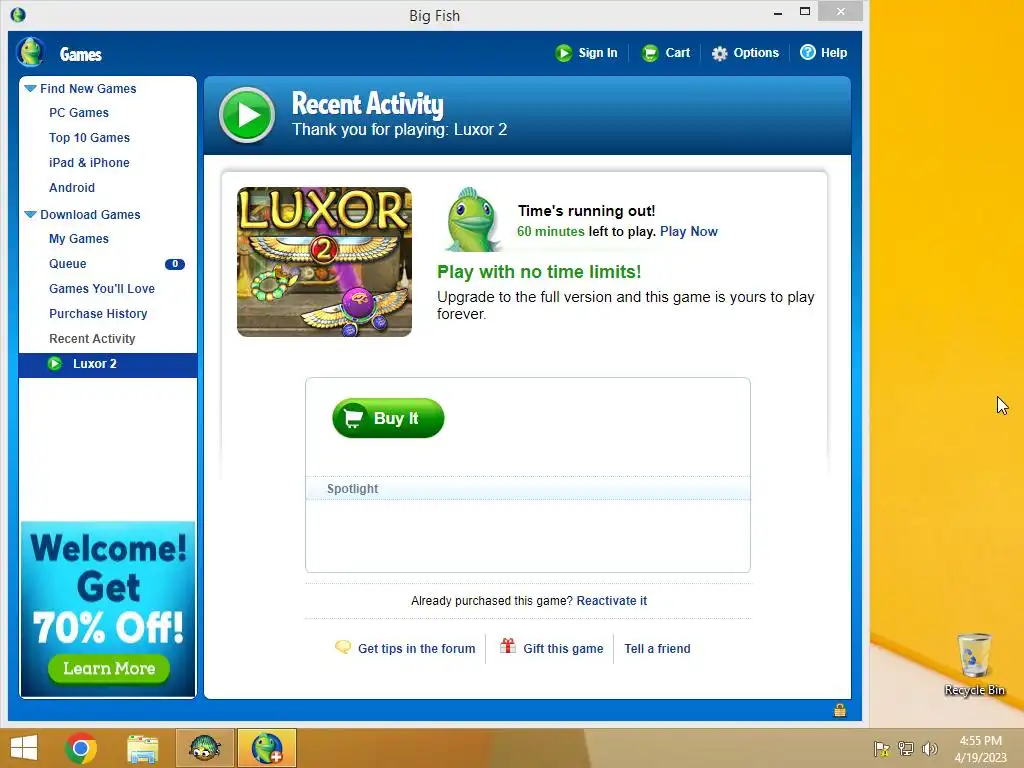Open the Queue in sidebar
This screenshot has width=1024, height=768.
click(68, 264)
